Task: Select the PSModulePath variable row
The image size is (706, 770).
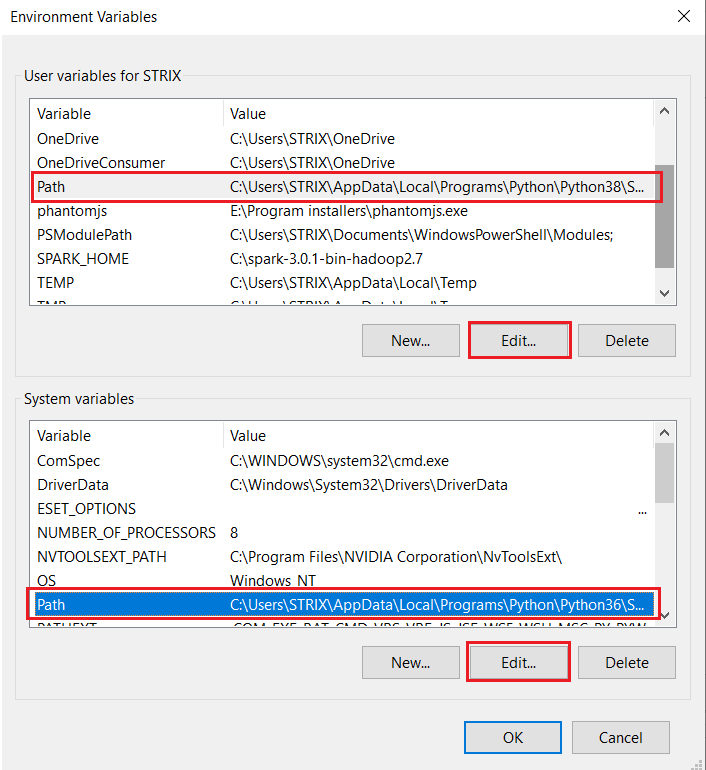Action: click(84, 235)
